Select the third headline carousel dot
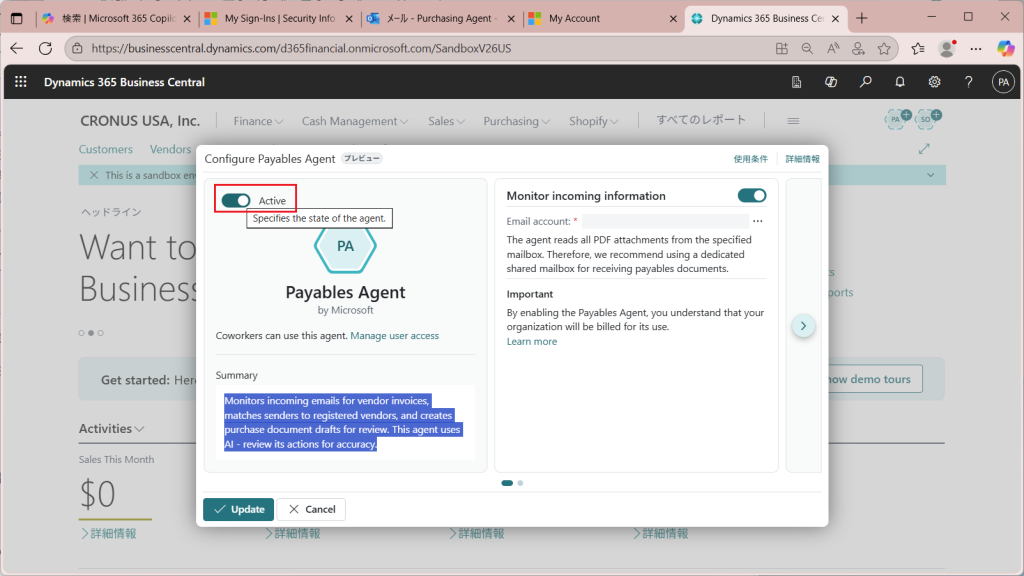This screenshot has height=576, width=1024. [x=101, y=333]
